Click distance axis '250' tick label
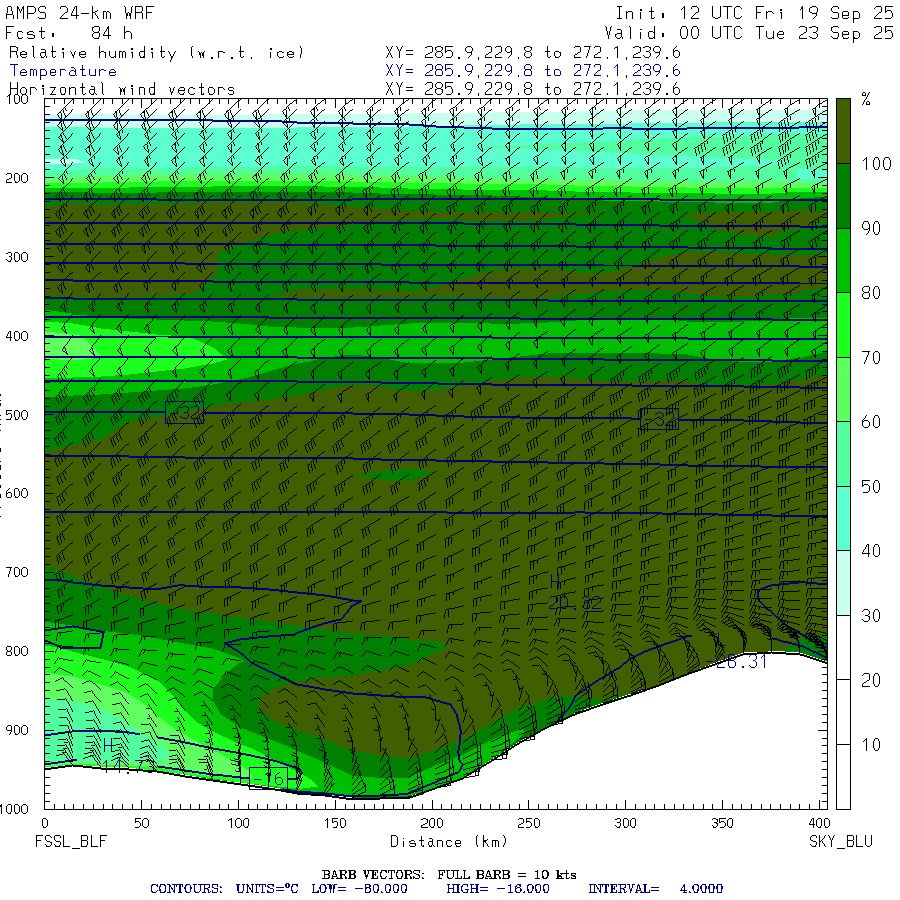 pyautogui.click(x=529, y=824)
